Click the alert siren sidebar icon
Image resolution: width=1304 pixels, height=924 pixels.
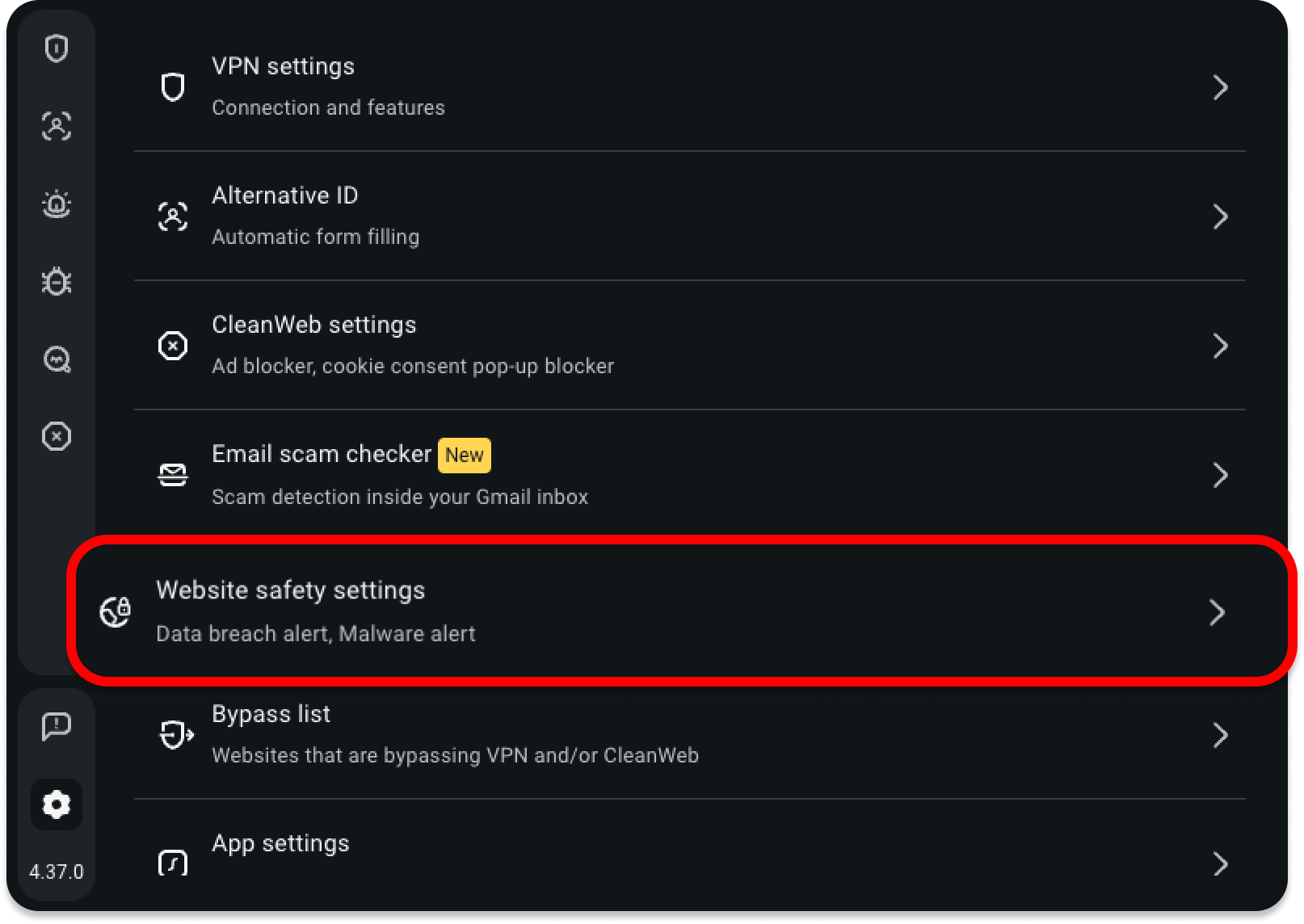tap(57, 204)
